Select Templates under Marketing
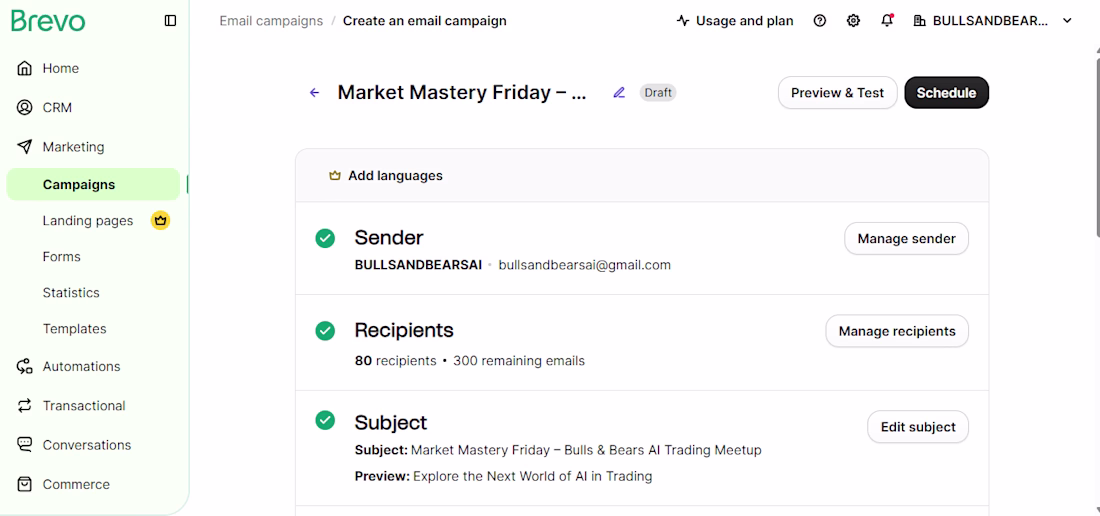This screenshot has height=516, width=1100. (74, 329)
